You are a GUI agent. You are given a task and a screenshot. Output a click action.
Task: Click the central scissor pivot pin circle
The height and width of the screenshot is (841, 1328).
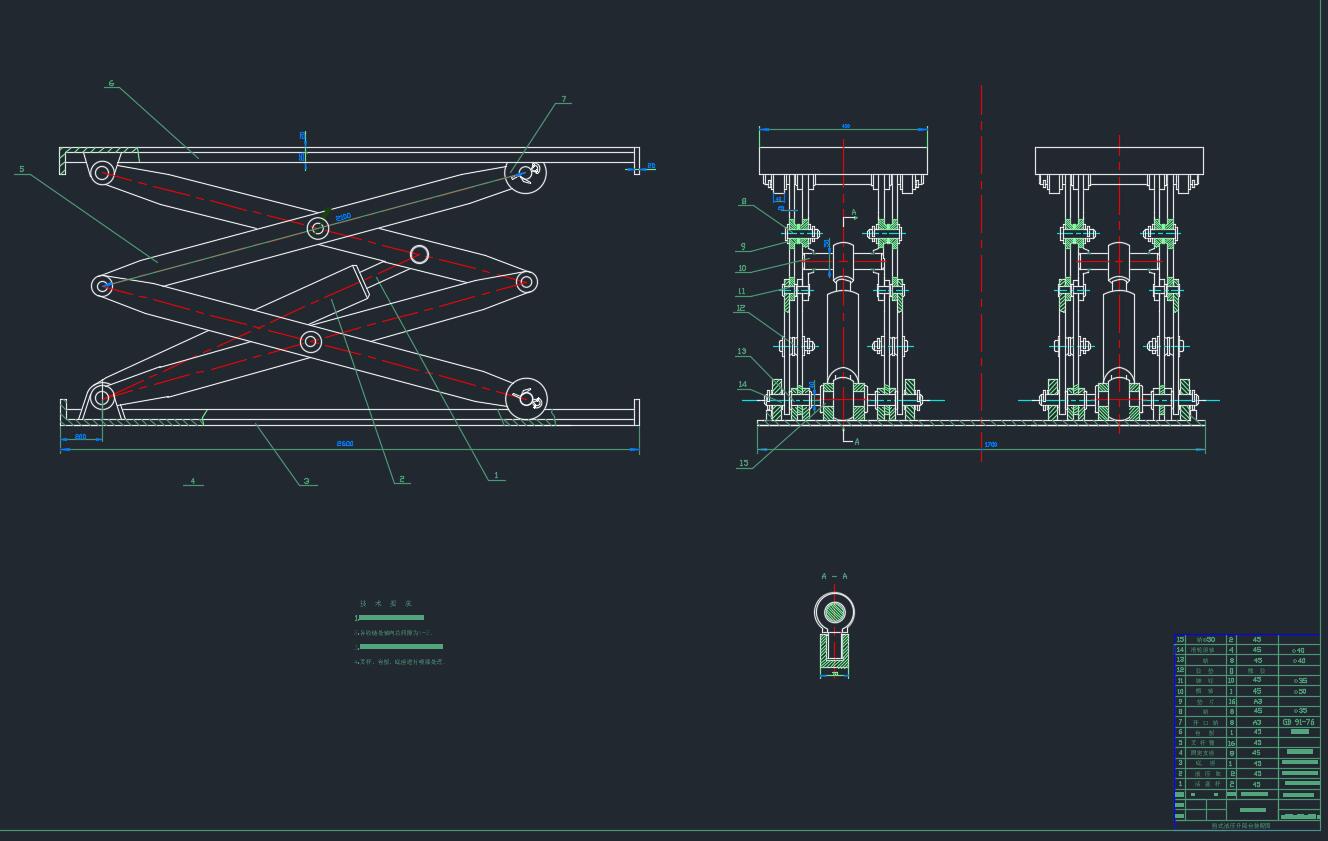coord(318,229)
